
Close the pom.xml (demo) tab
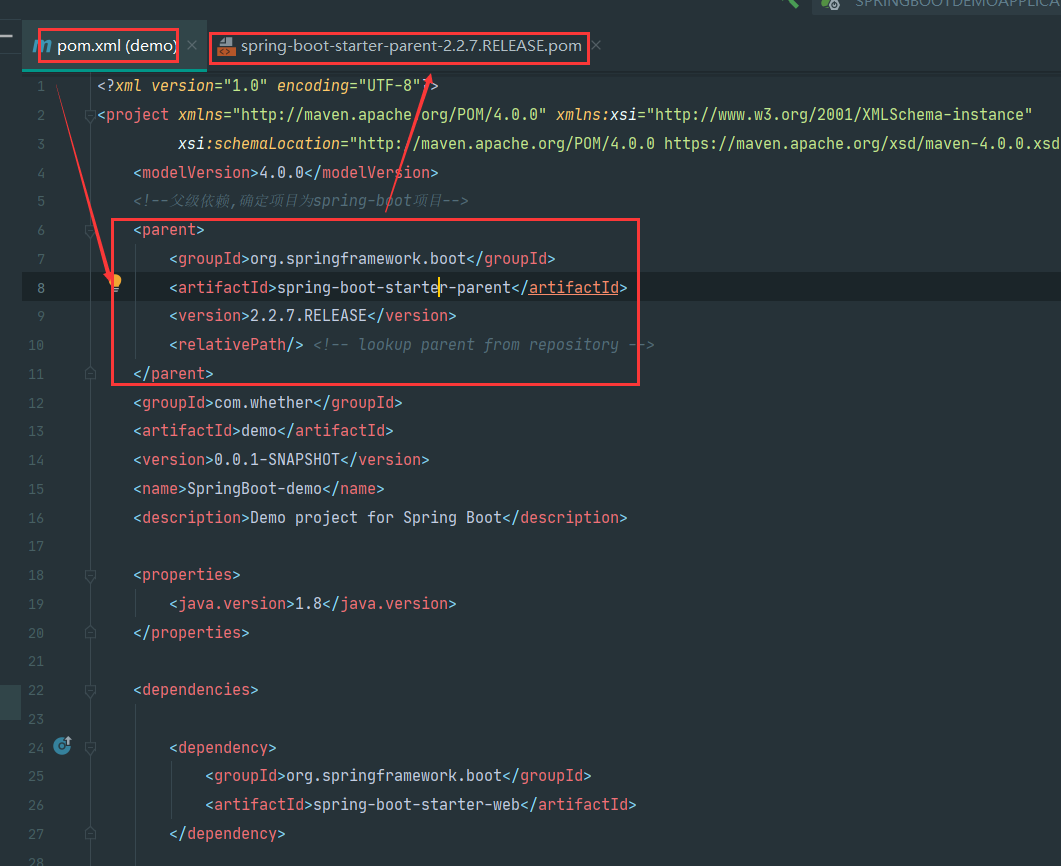click(192, 45)
